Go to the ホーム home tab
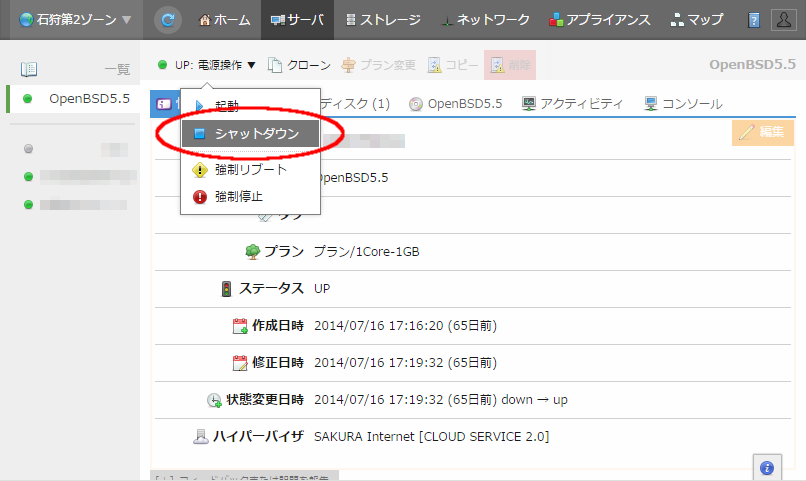806x481 pixels. coord(225,19)
